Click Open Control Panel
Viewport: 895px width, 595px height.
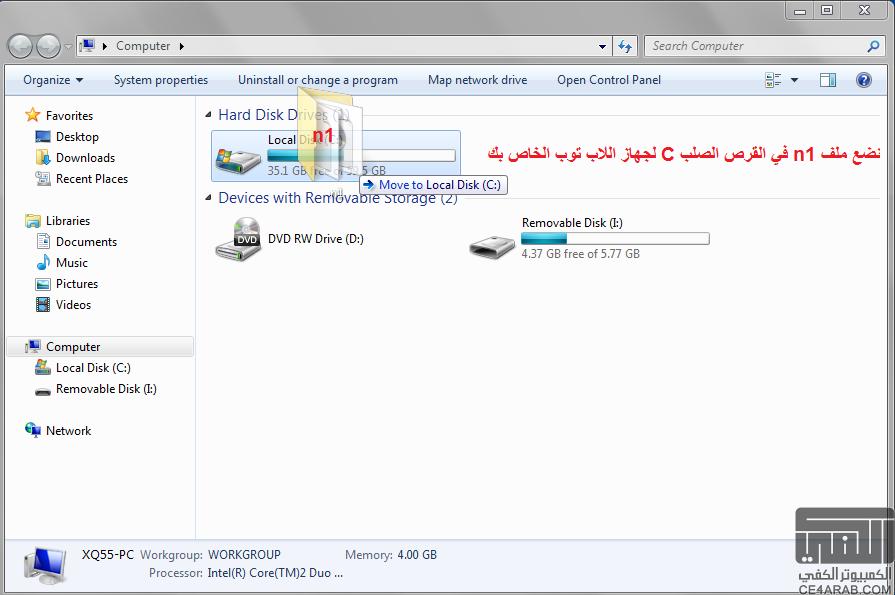tap(608, 79)
